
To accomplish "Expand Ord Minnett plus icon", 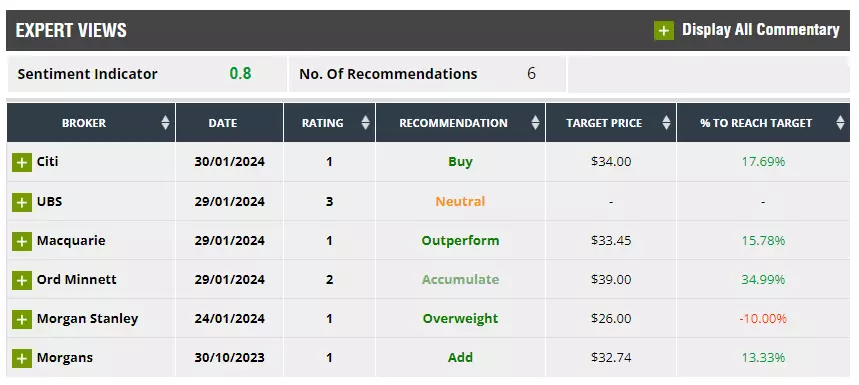I will coord(22,280).
